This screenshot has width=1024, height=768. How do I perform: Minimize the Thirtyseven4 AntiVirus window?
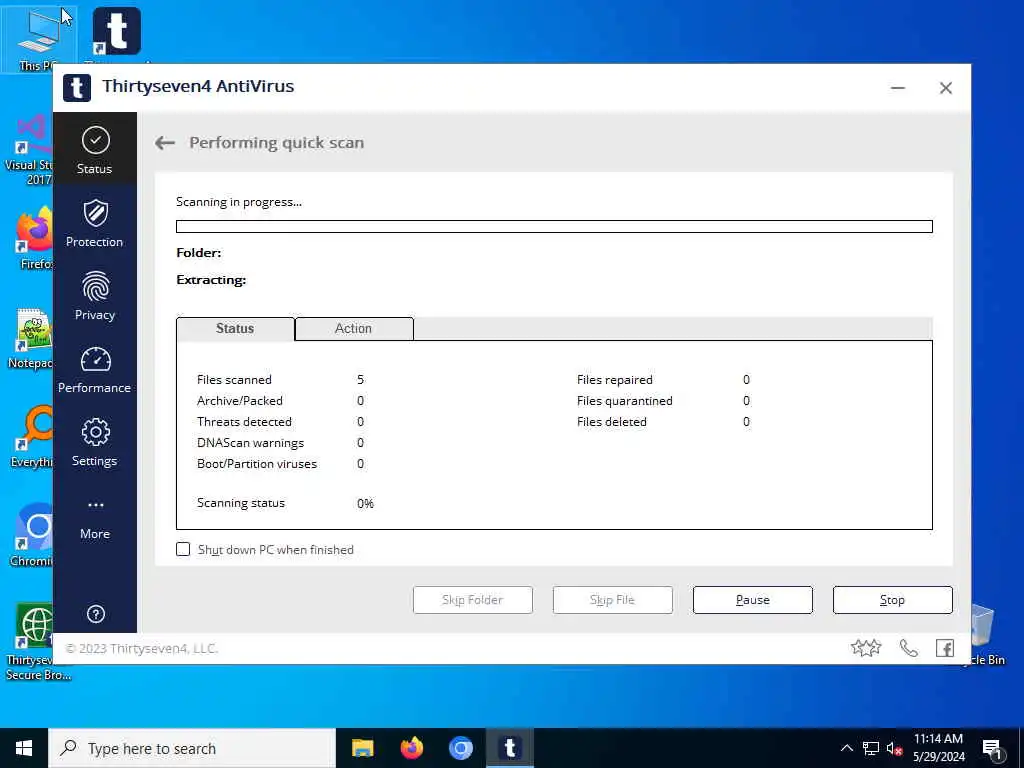coord(898,88)
